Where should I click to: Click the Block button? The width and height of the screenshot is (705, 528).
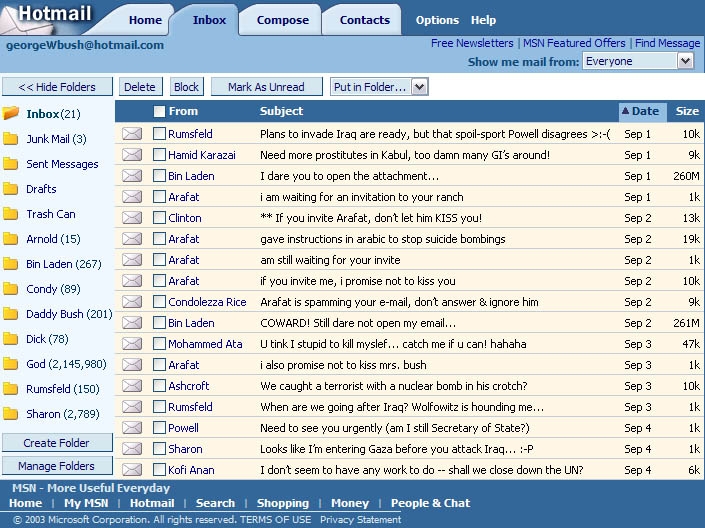pyautogui.click(x=186, y=87)
